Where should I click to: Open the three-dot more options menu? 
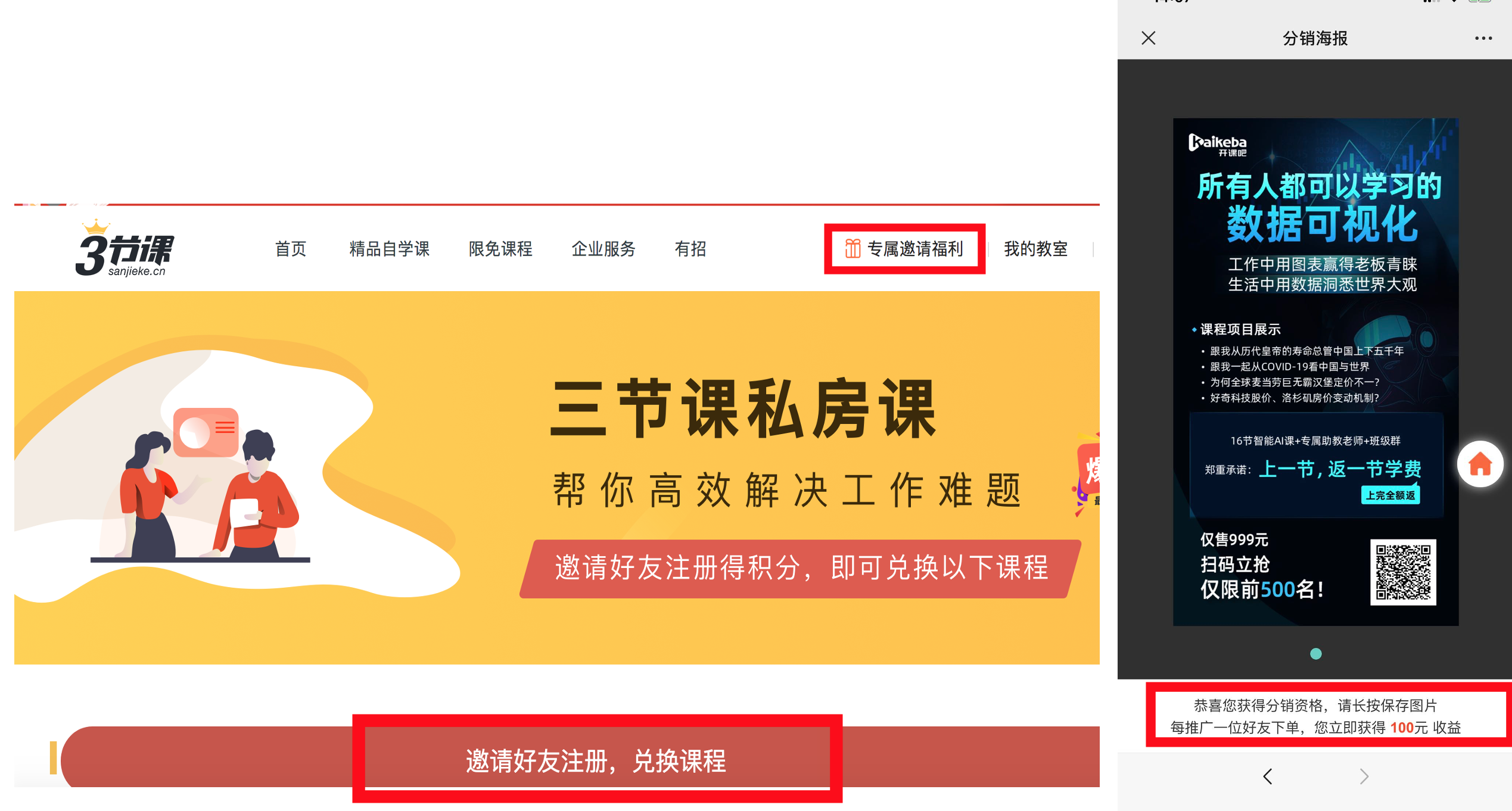pos(1483,38)
